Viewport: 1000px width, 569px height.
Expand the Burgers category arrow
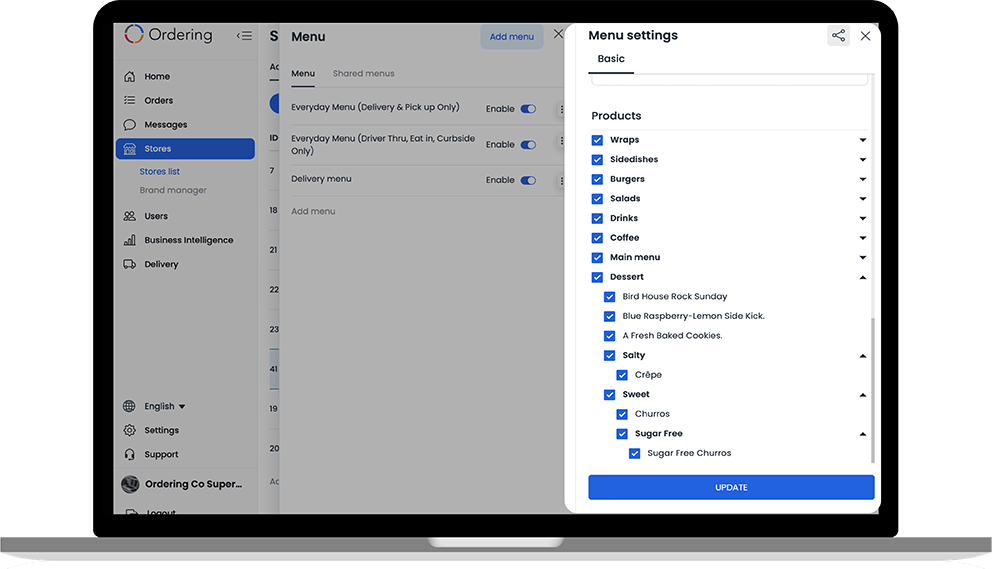tap(862, 179)
